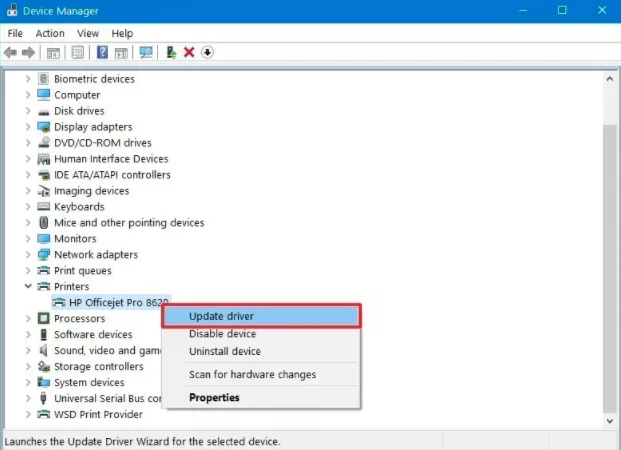
Task: Collapse the Printers node
Action: tap(28, 286)
